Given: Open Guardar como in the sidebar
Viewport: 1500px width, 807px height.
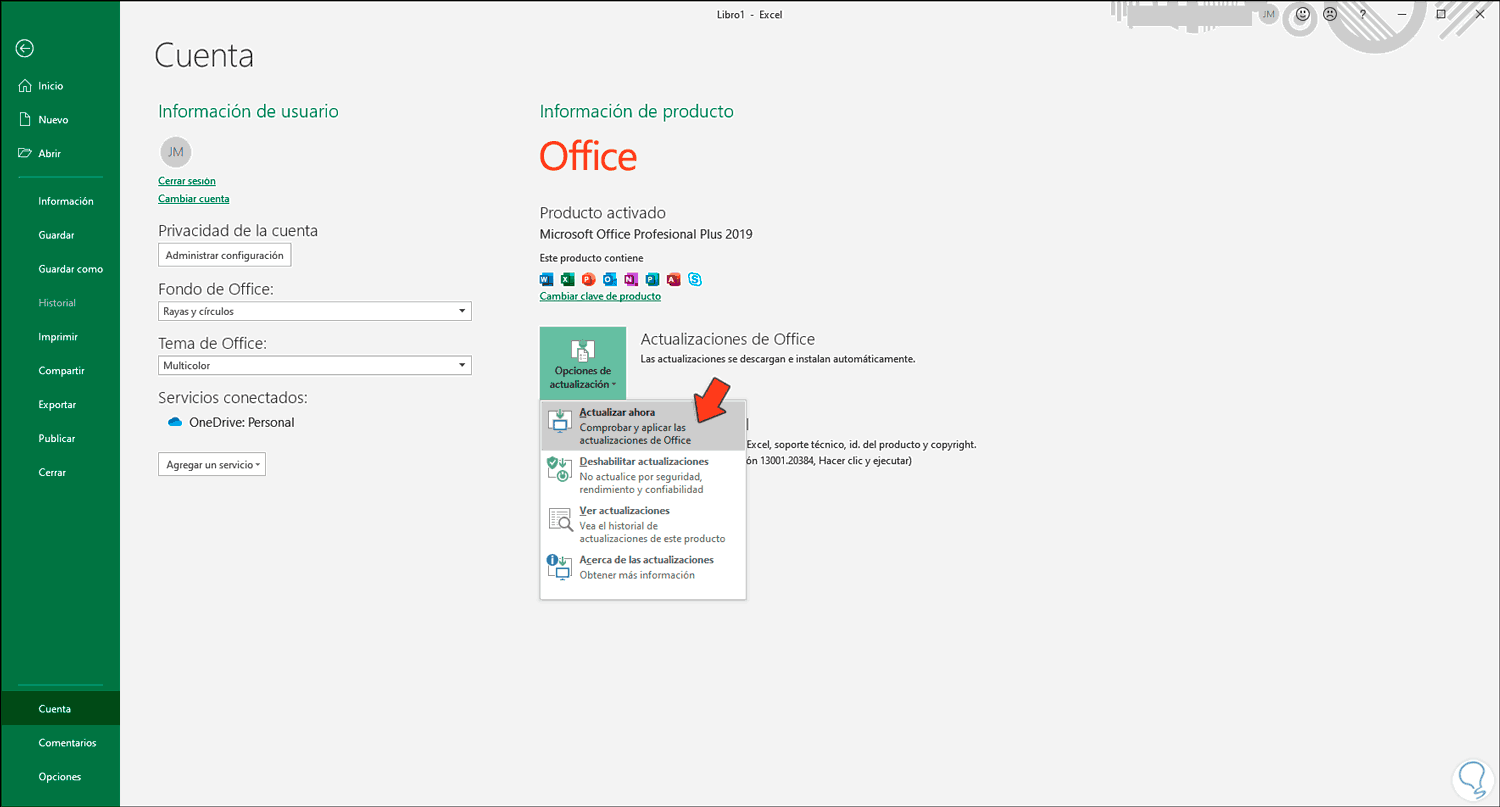Looking at the screenshot, I should (60, 269).
